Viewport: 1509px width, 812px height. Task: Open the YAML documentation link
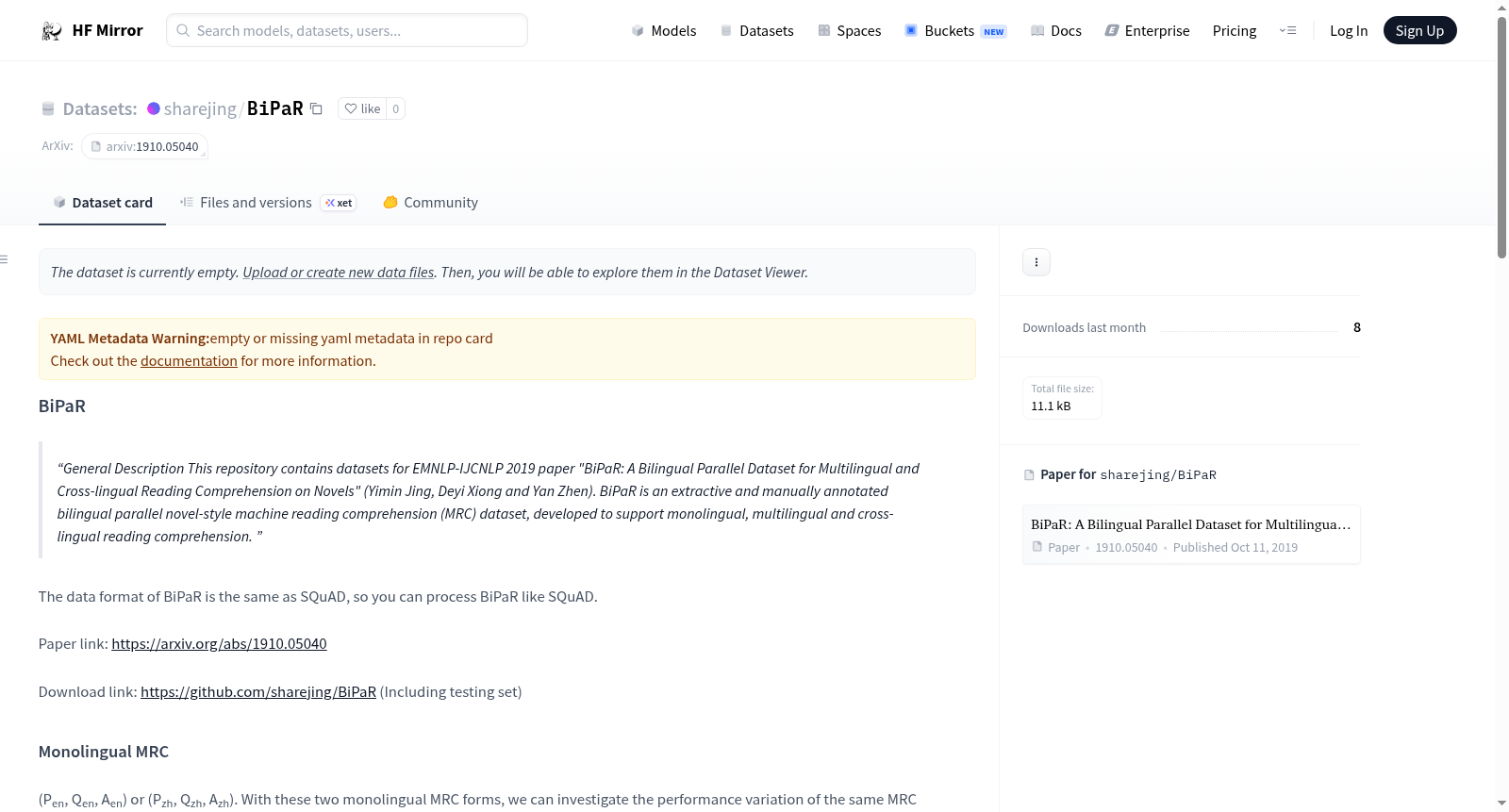click(189, 361)
